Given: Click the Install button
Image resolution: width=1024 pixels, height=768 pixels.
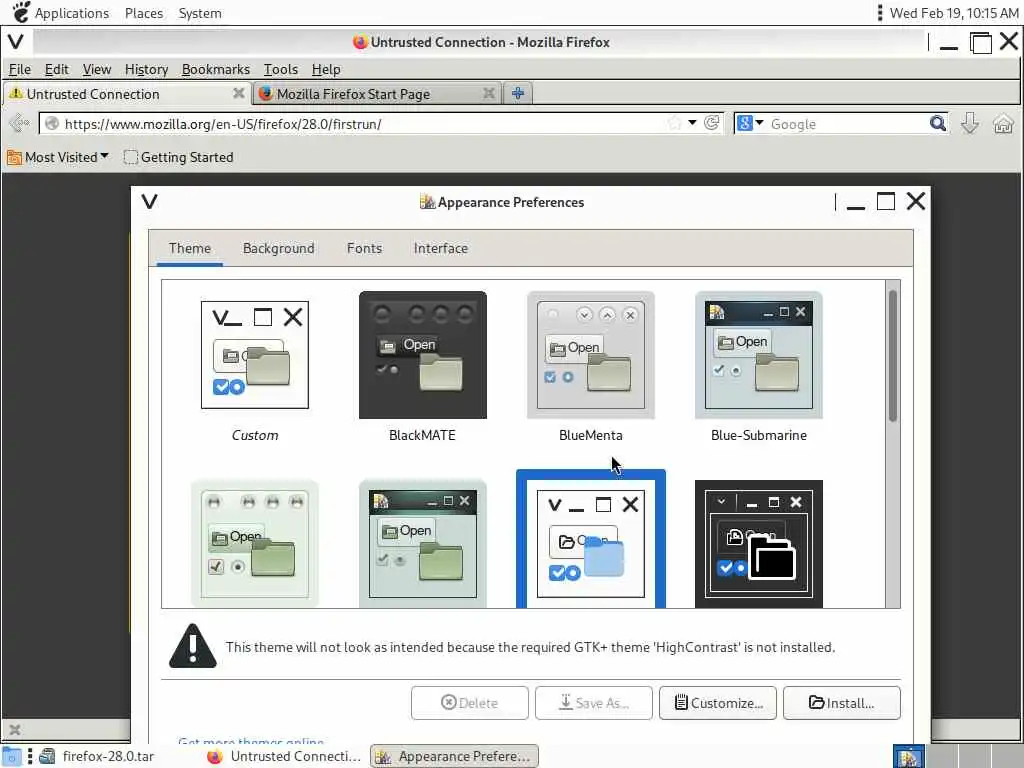Looking at the screenshot, I should click(842, 703).
